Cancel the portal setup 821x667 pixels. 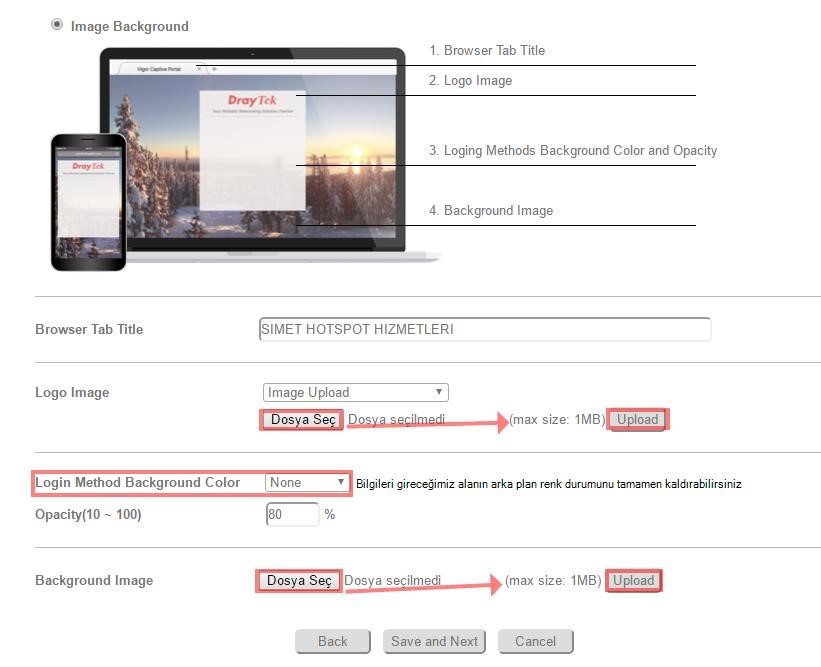click(535, 641)
